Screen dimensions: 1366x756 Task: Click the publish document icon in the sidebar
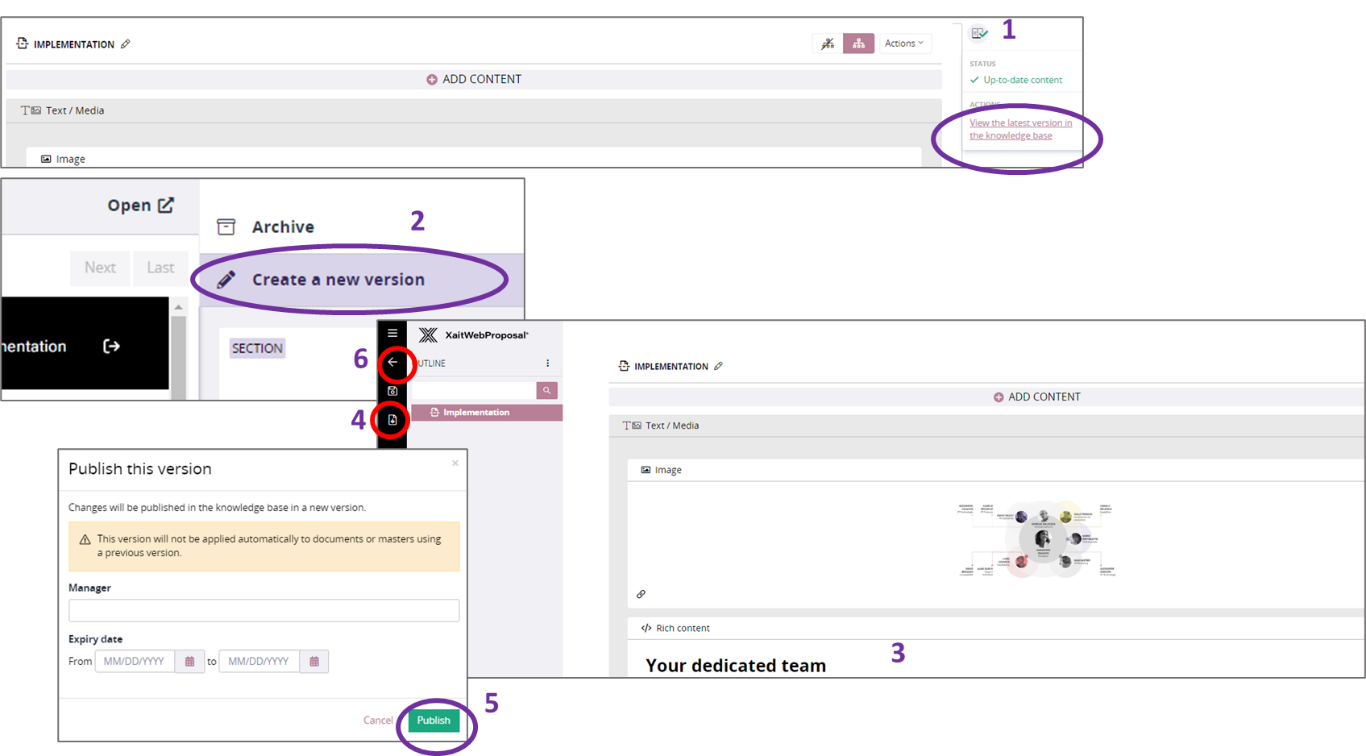point(392,420)
